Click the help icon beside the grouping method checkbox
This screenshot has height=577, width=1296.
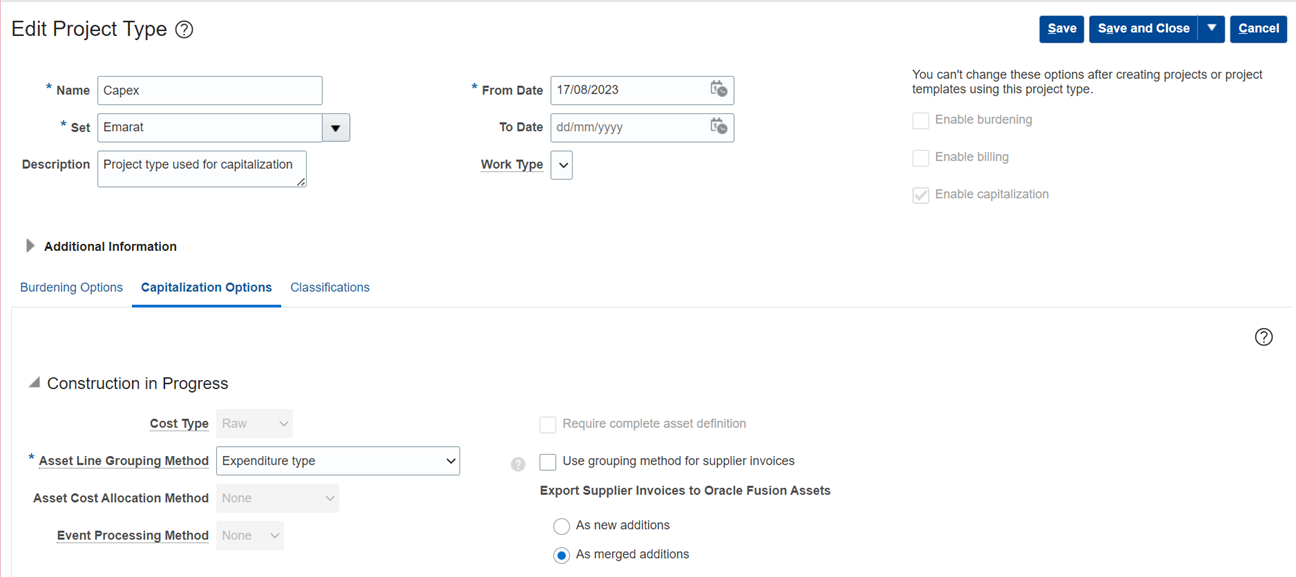(x=518, y=464)
